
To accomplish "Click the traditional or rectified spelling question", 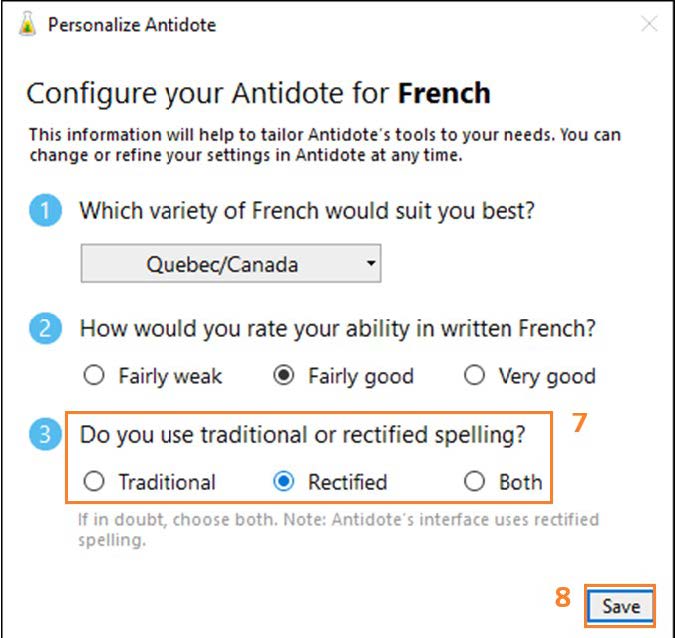I will pyautogui.click(x=303, y=436).
